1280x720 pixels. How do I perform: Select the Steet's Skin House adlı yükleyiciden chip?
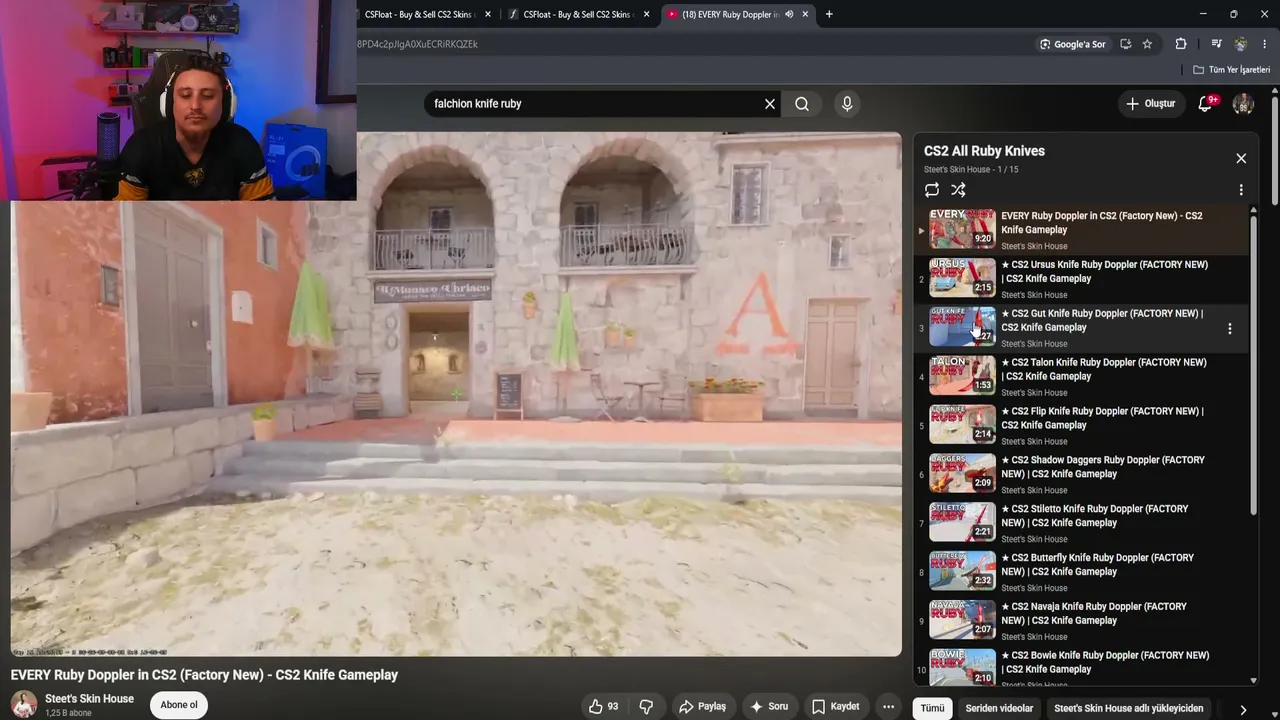[x=1129, y=708]
